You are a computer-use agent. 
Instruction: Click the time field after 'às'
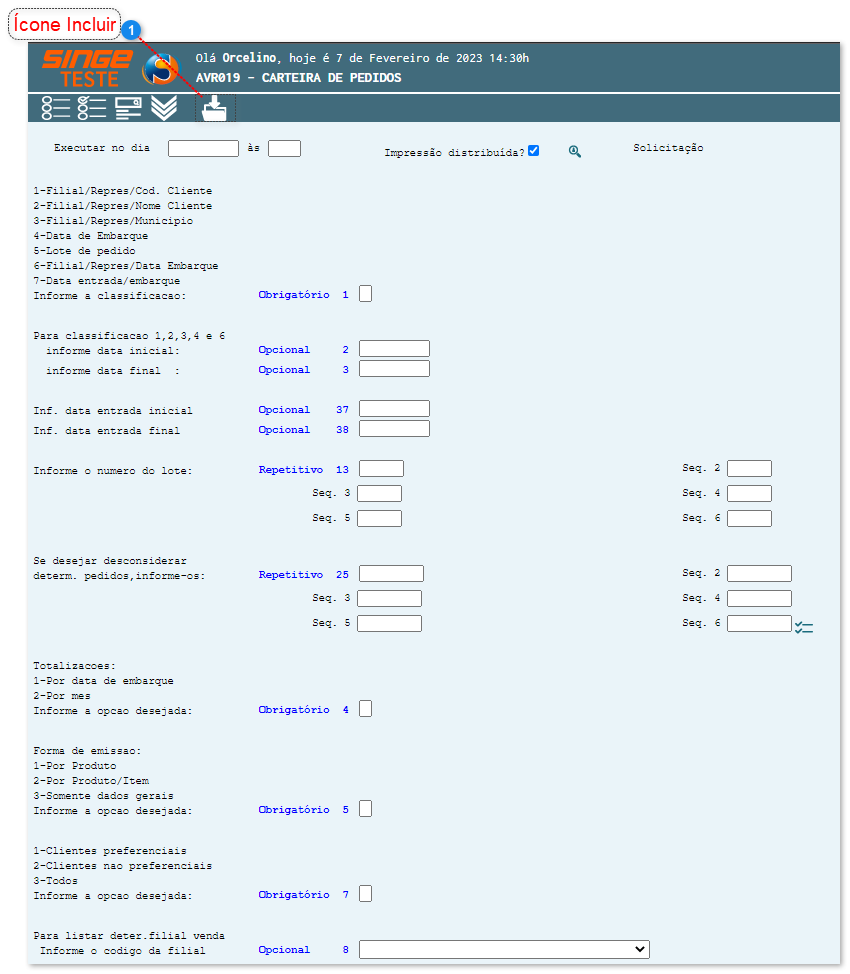tap(284, 148)
